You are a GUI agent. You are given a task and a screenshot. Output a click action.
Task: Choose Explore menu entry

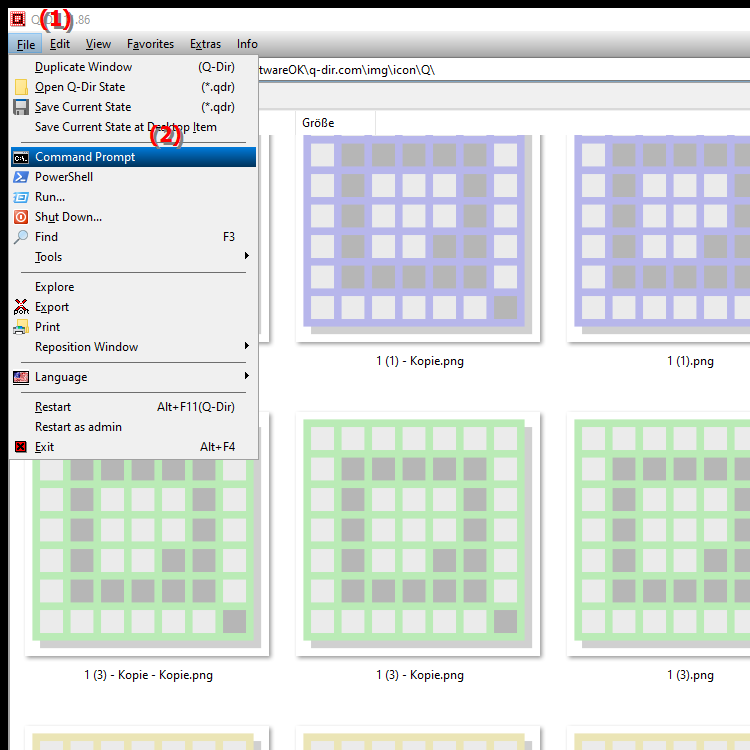(133, 287)
